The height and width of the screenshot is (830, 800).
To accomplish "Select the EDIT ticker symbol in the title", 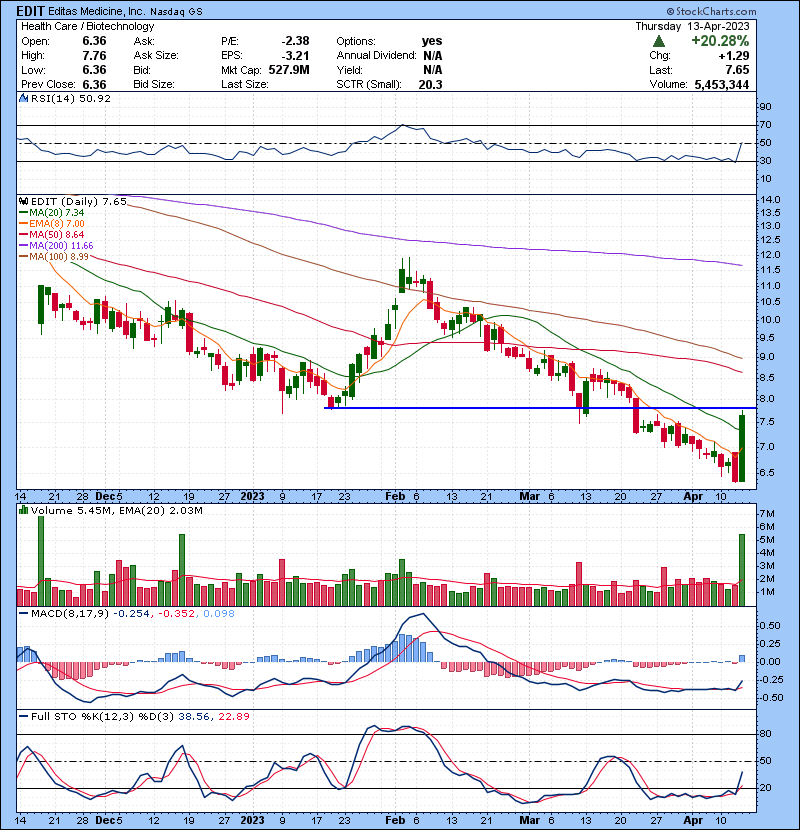I will tap(31, 11).
